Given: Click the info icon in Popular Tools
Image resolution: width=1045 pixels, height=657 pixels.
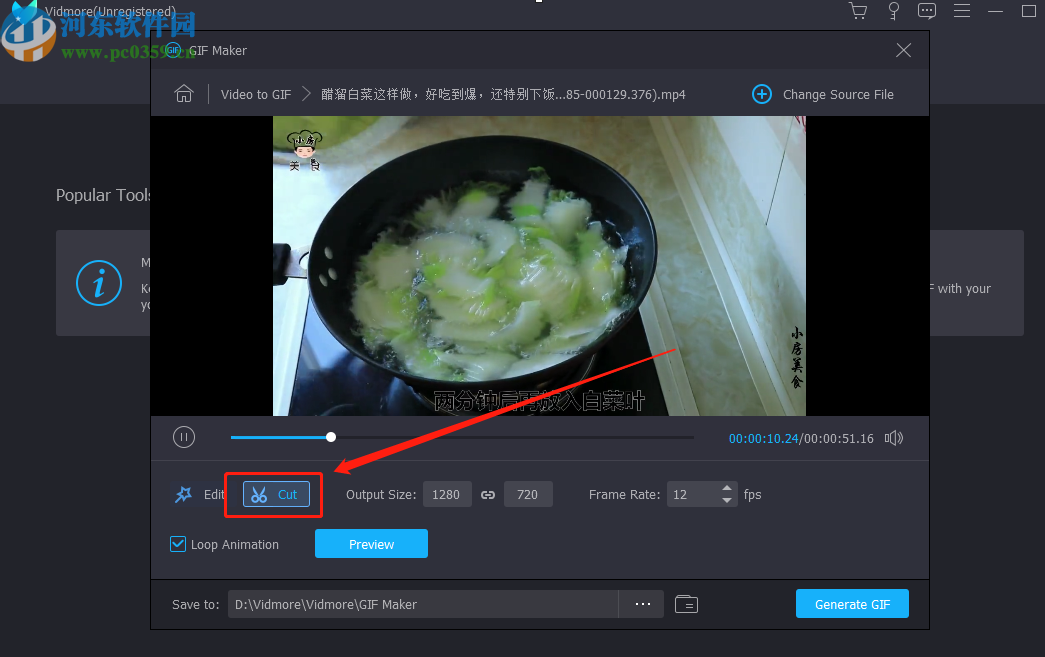Looking at the screenshot, I should tap(99, 283).
